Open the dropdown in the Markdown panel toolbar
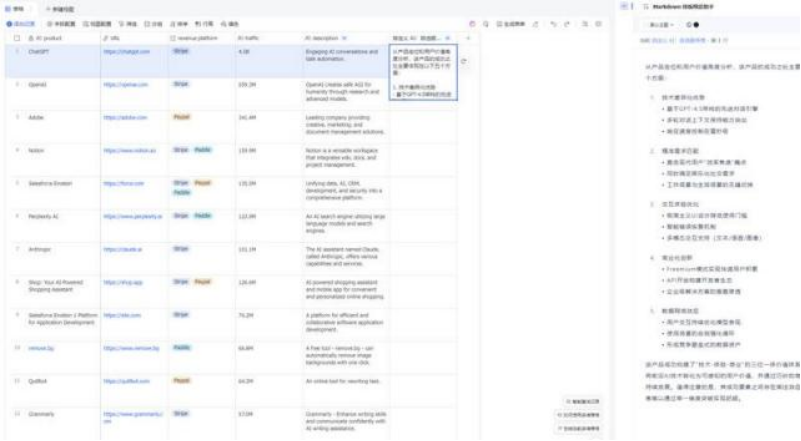 pyautogui.click(x=661, y=25)
